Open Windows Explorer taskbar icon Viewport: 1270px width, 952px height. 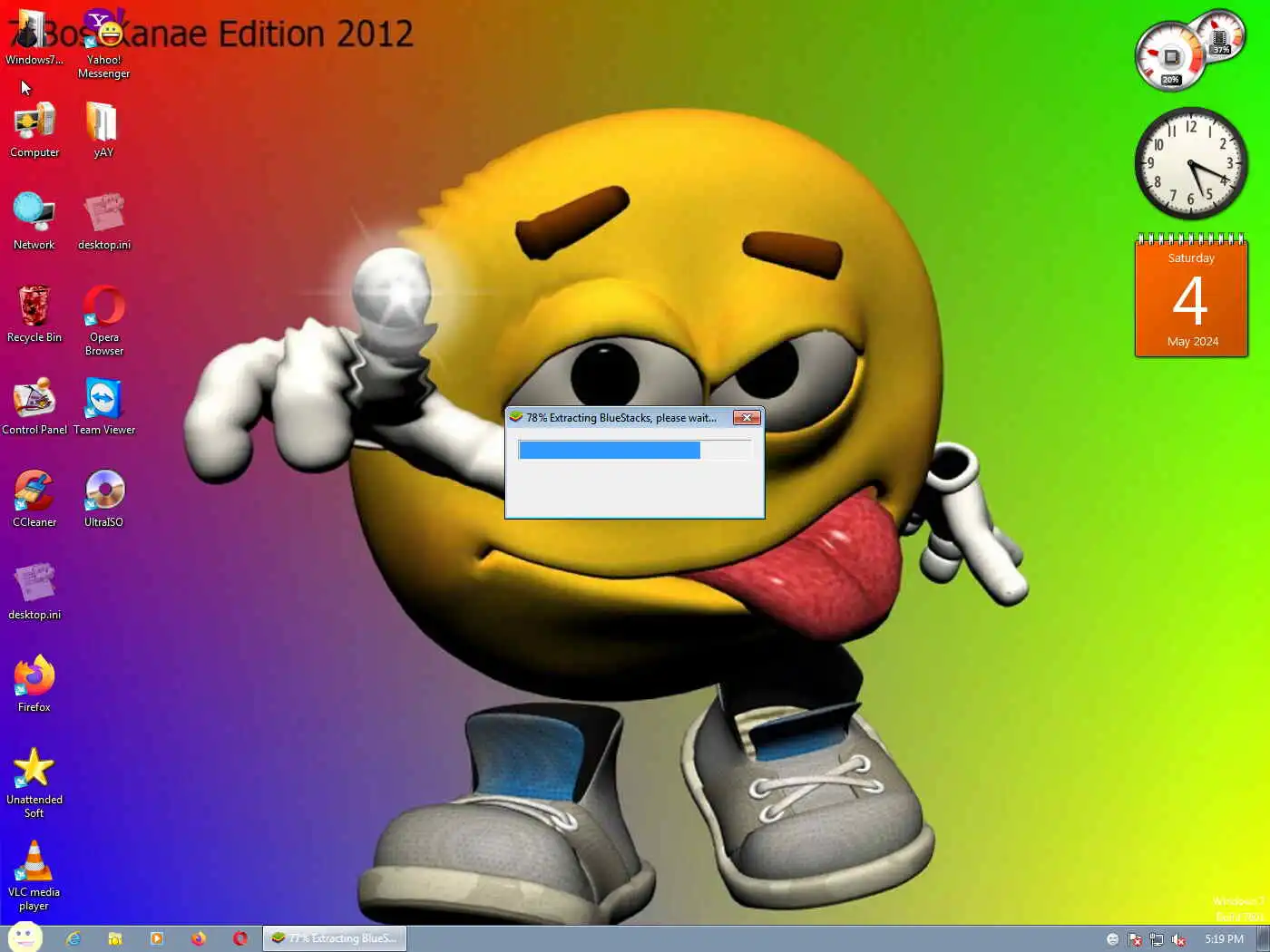pyautogui.click(x=115, y=938)
